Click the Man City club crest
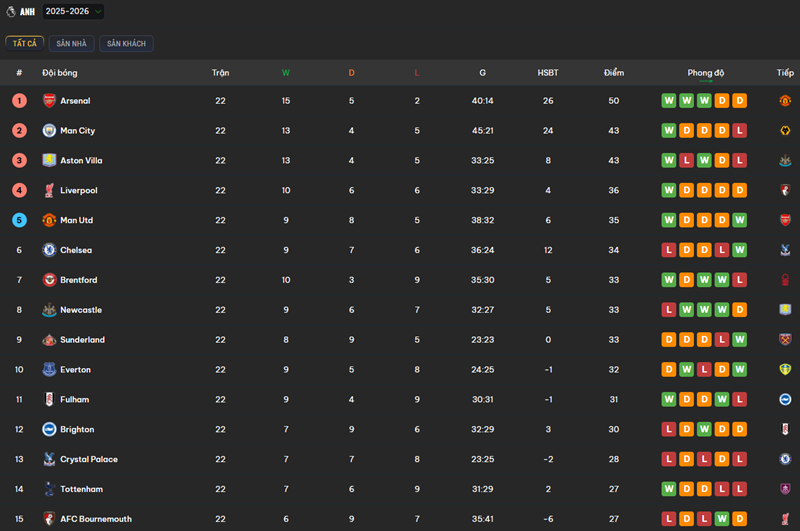Image resolution: width=800 pixels, height=531 pixels. click(x=49, y=131)
